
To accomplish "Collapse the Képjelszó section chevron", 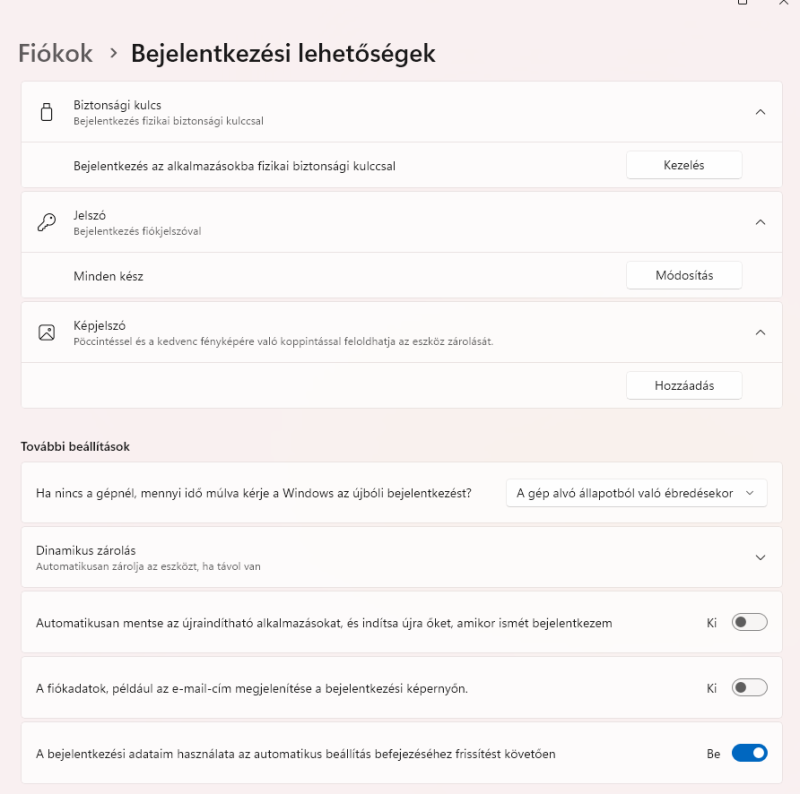I will click(760, 332).
